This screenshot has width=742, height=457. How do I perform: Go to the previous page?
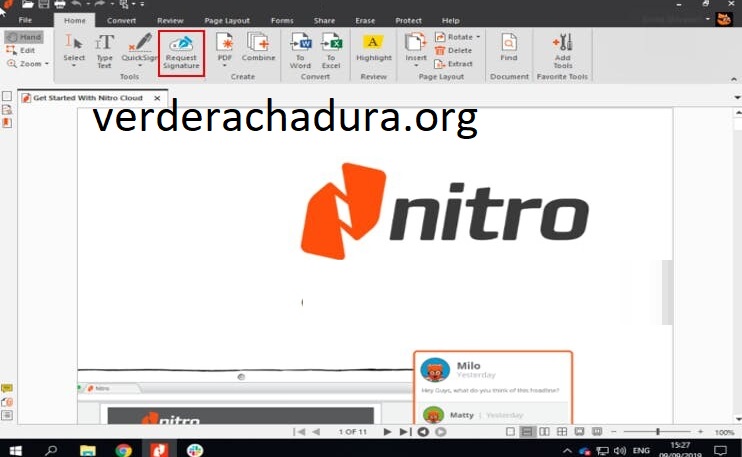316,431
